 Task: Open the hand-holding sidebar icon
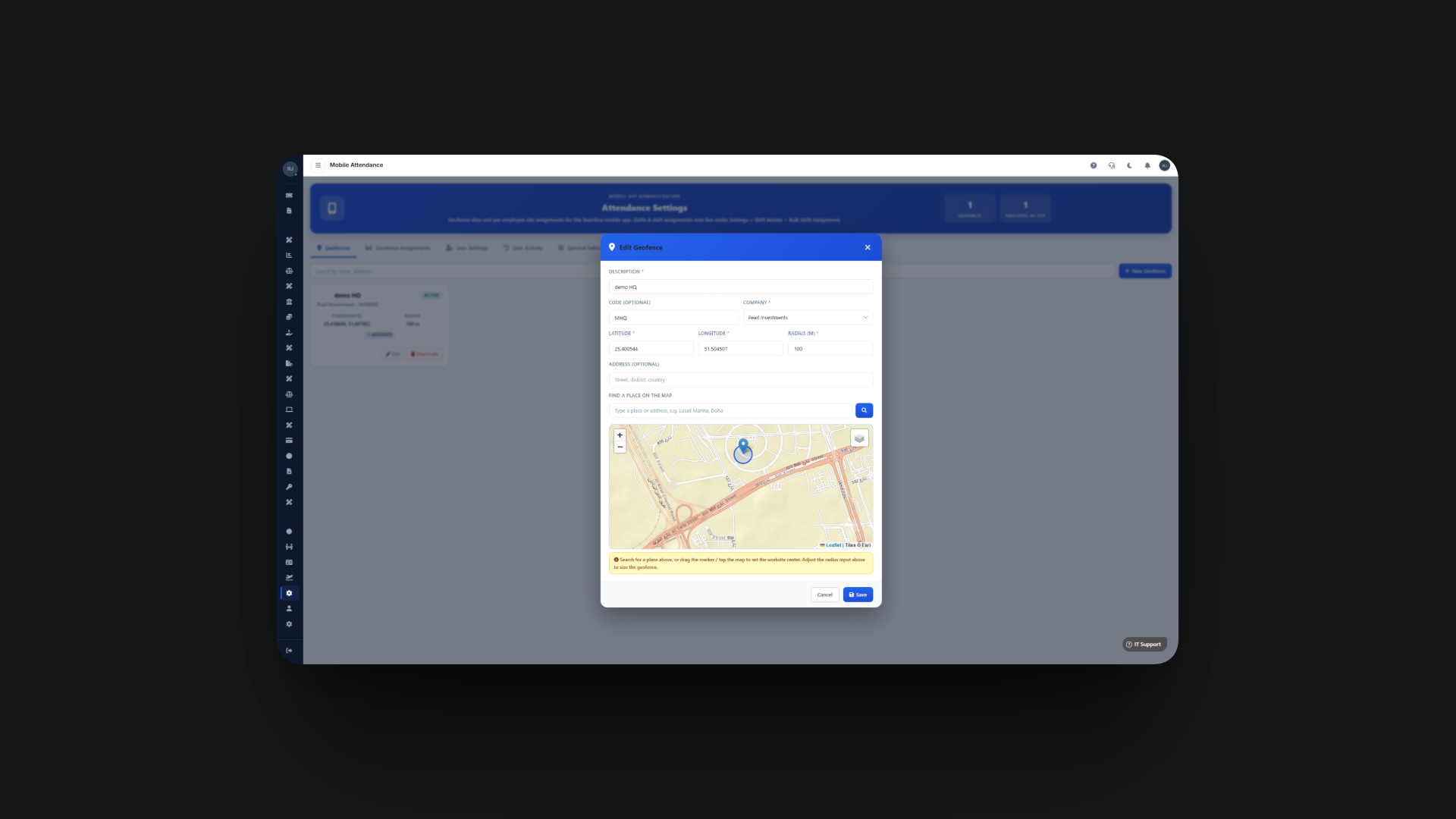pyautogui.click(x=289, y=333)
